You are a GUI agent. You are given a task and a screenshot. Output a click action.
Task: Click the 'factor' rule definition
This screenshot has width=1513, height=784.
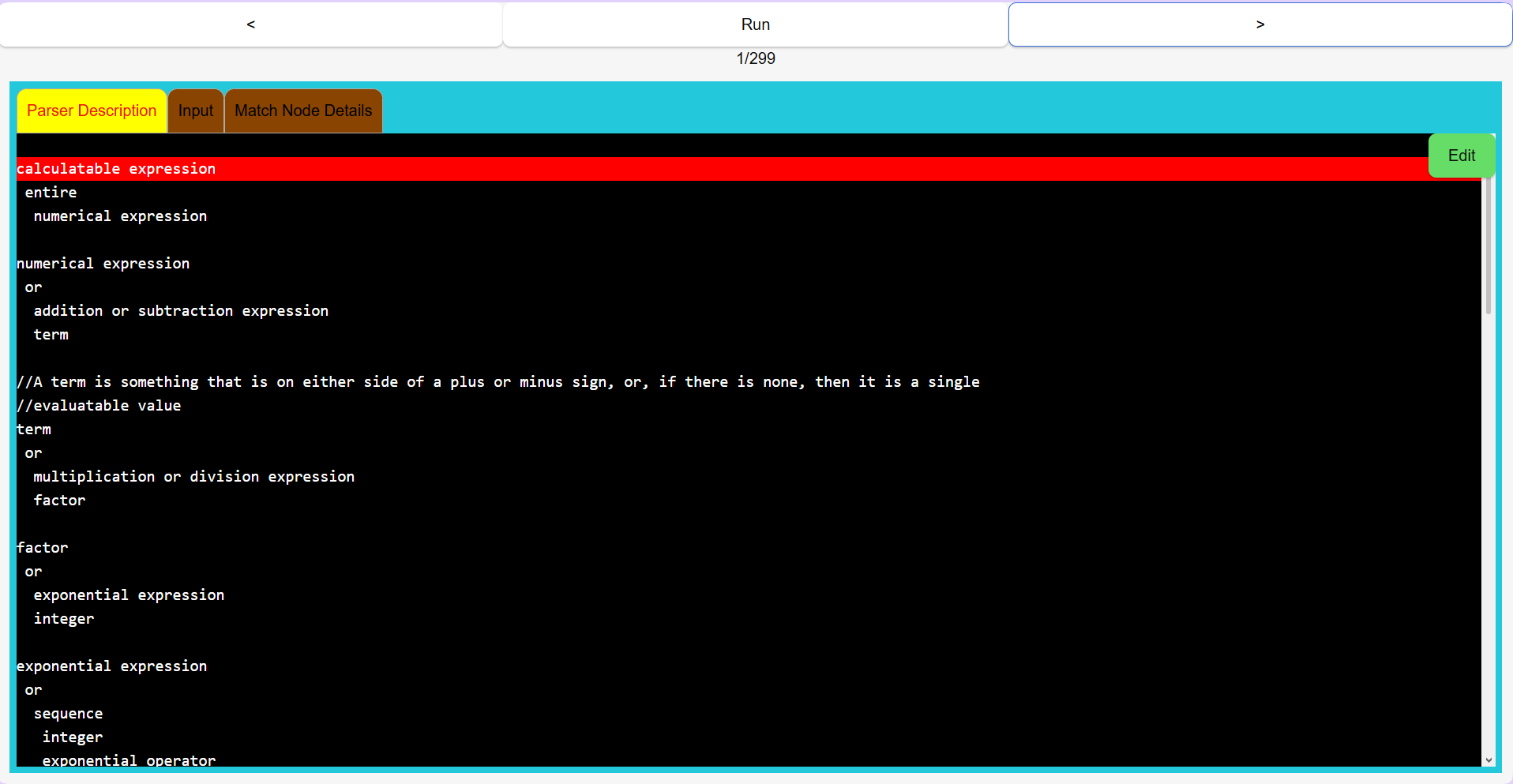click(x=42, y=547)
